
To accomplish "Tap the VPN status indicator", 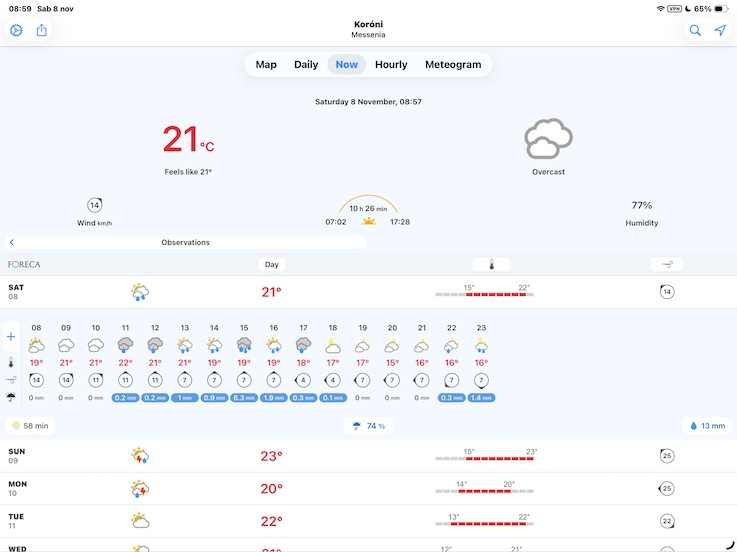I will tap(674, 8).
